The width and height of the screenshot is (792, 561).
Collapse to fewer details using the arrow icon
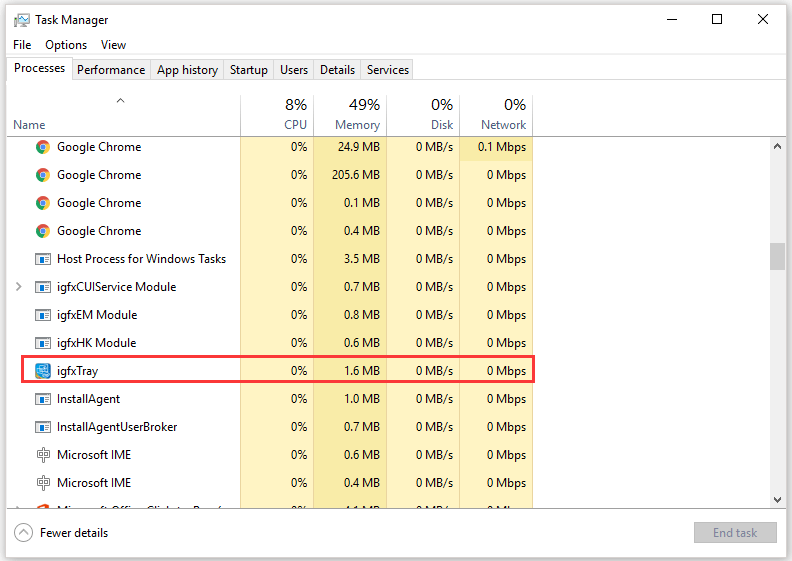pos(23,533)
